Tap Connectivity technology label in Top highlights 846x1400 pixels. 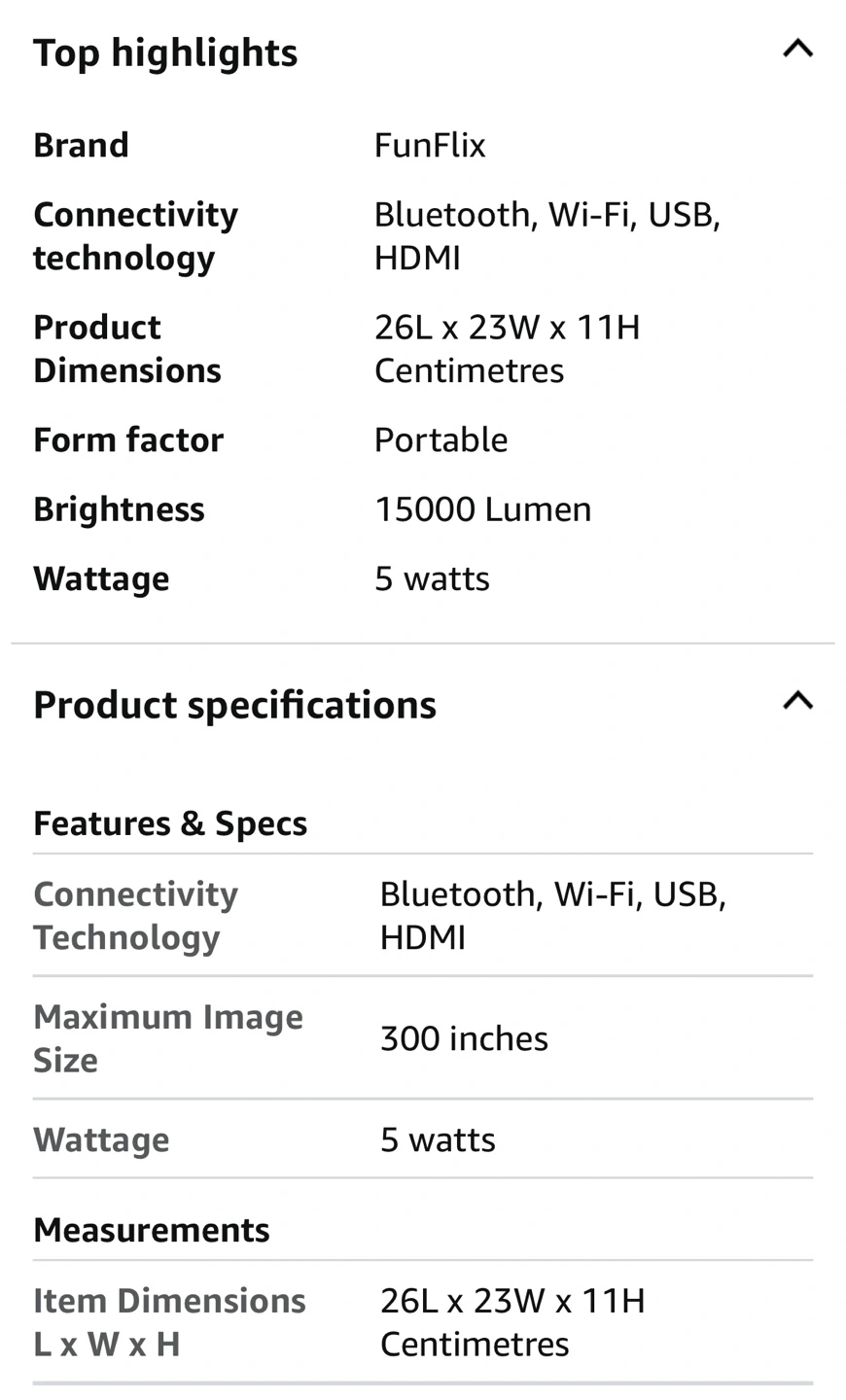(135, 236)
